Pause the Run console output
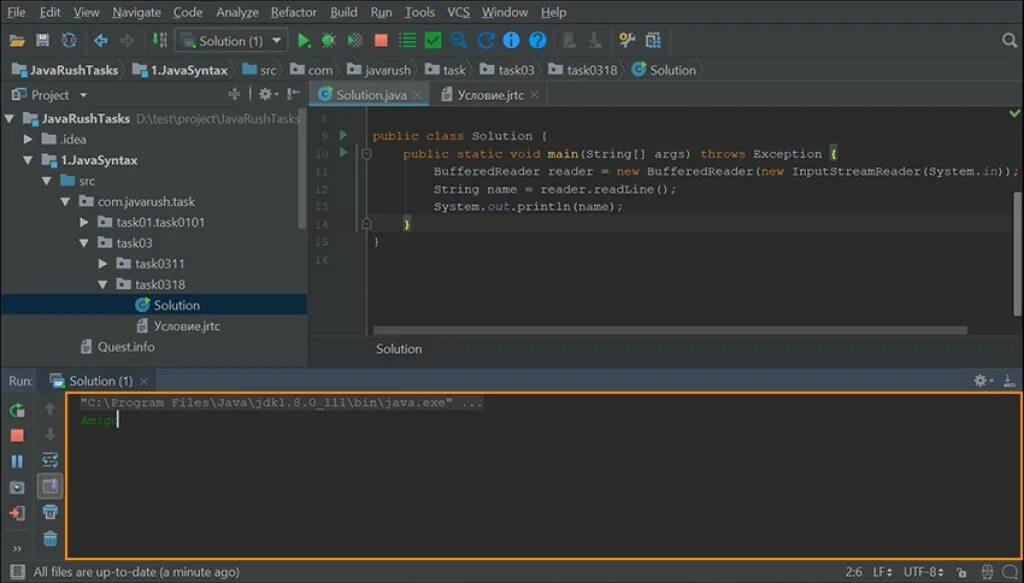This screenshot has width=1024, height=583. 17,461
